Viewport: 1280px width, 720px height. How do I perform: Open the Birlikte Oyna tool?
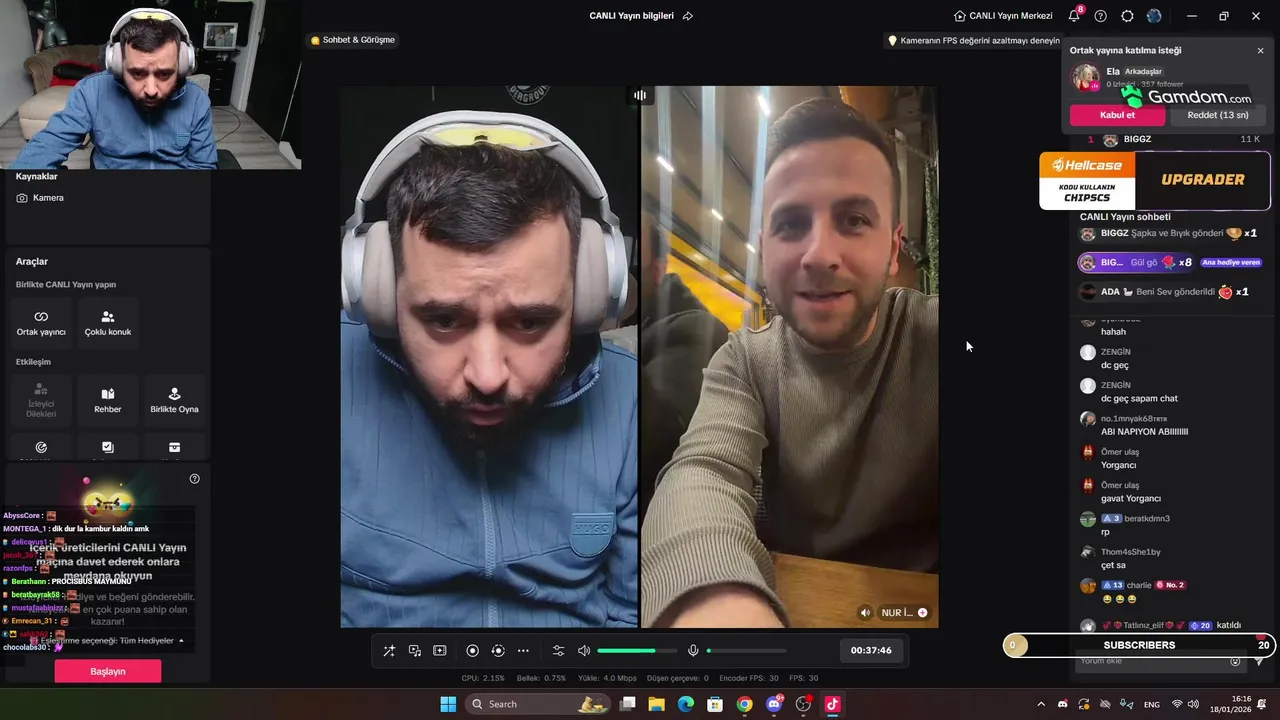pos(174,400)
